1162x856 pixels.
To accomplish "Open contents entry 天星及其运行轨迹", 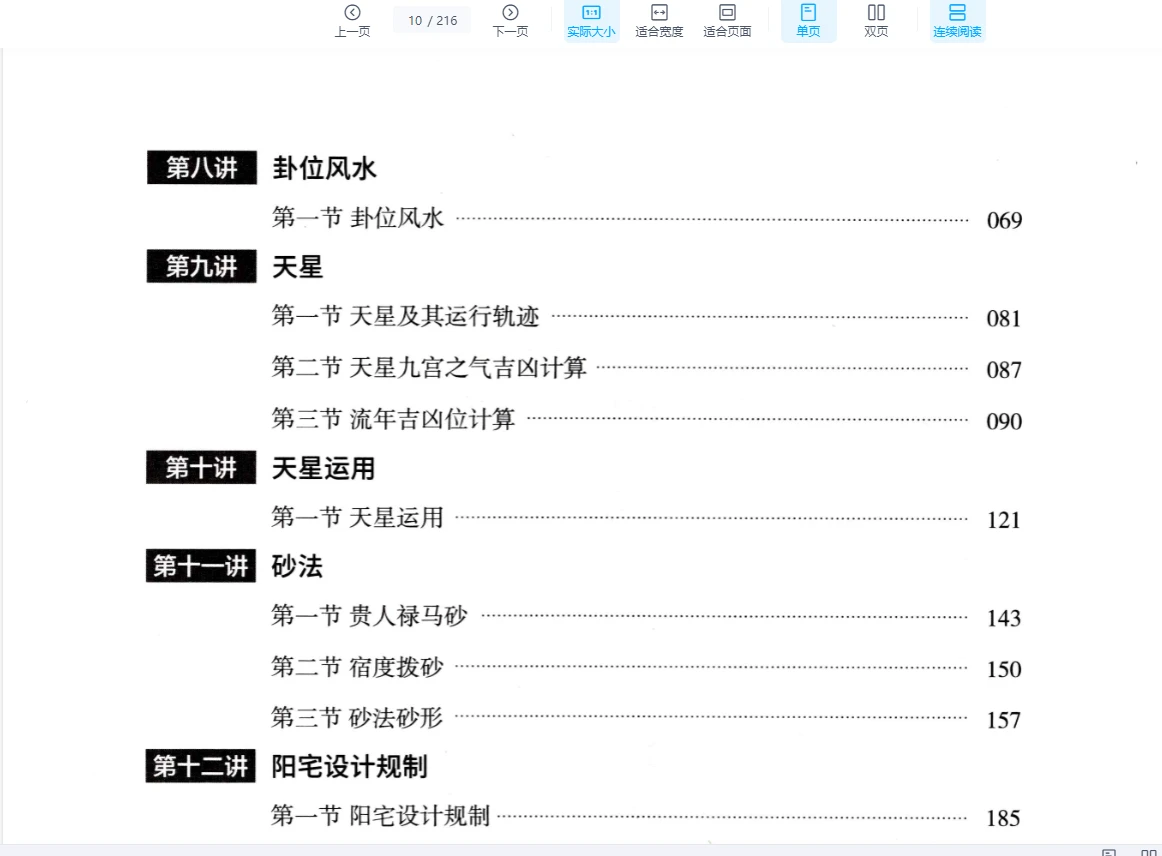I will point(444,317).
